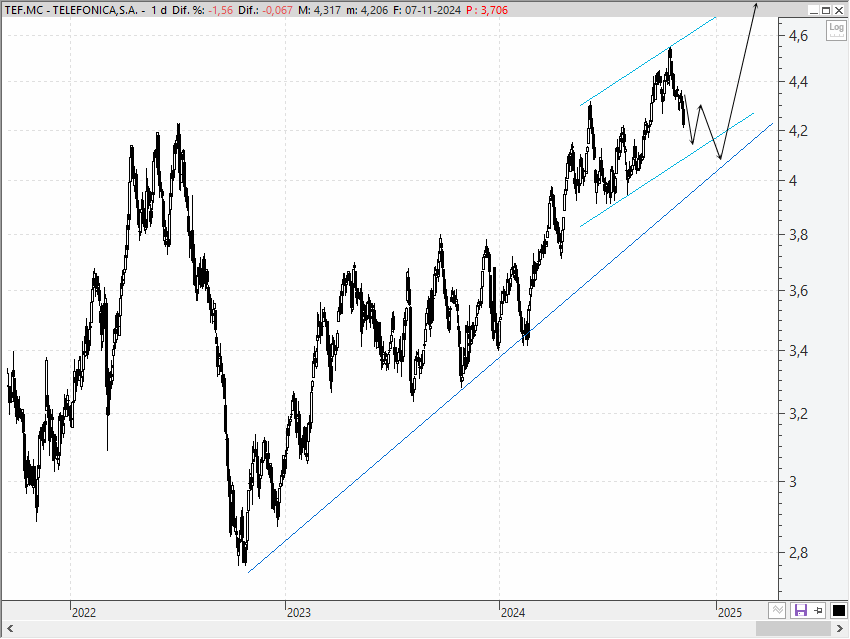Click the 4,2 price axis label

[798, 131]
